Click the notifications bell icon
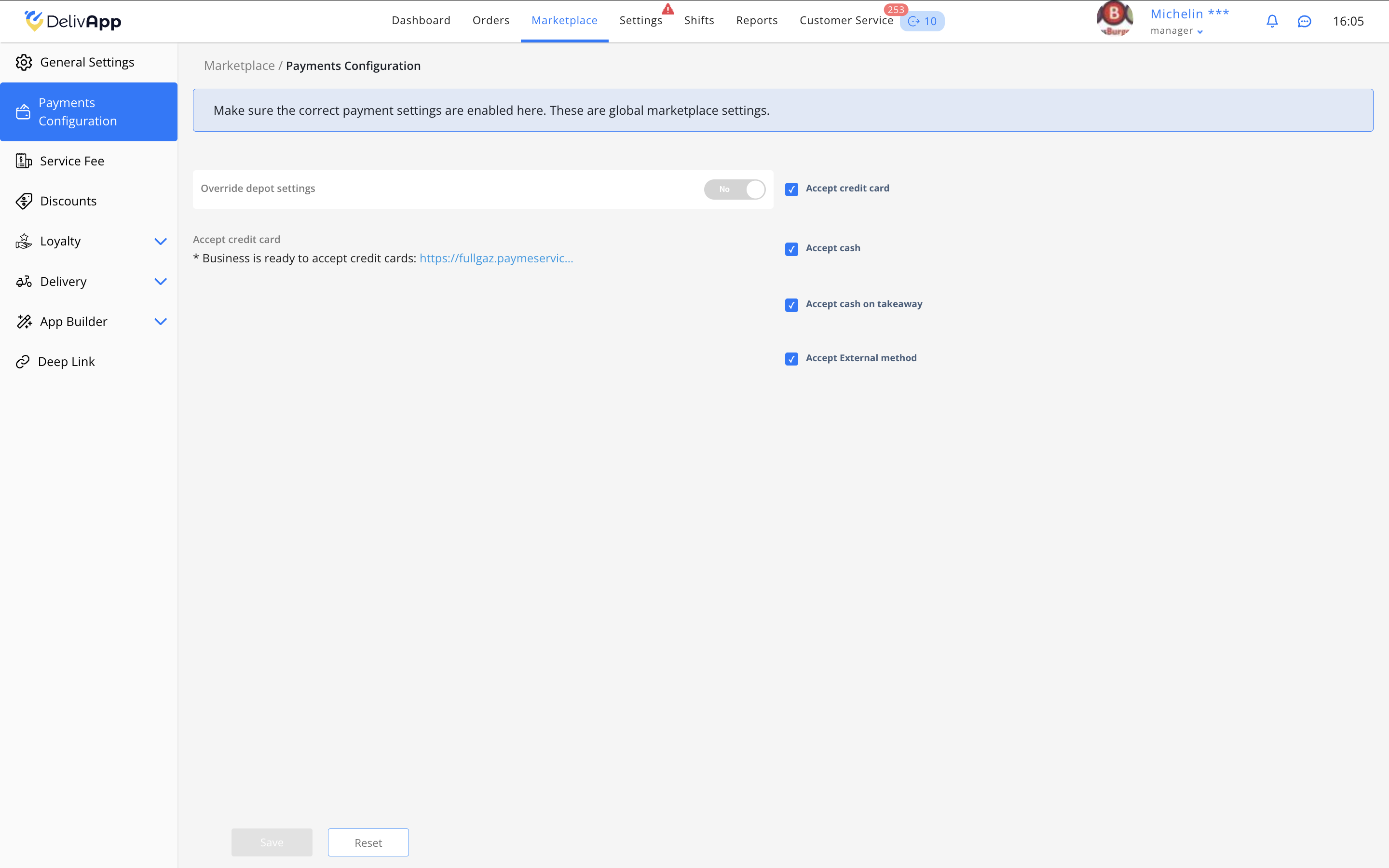 [x=1272, y=21]
